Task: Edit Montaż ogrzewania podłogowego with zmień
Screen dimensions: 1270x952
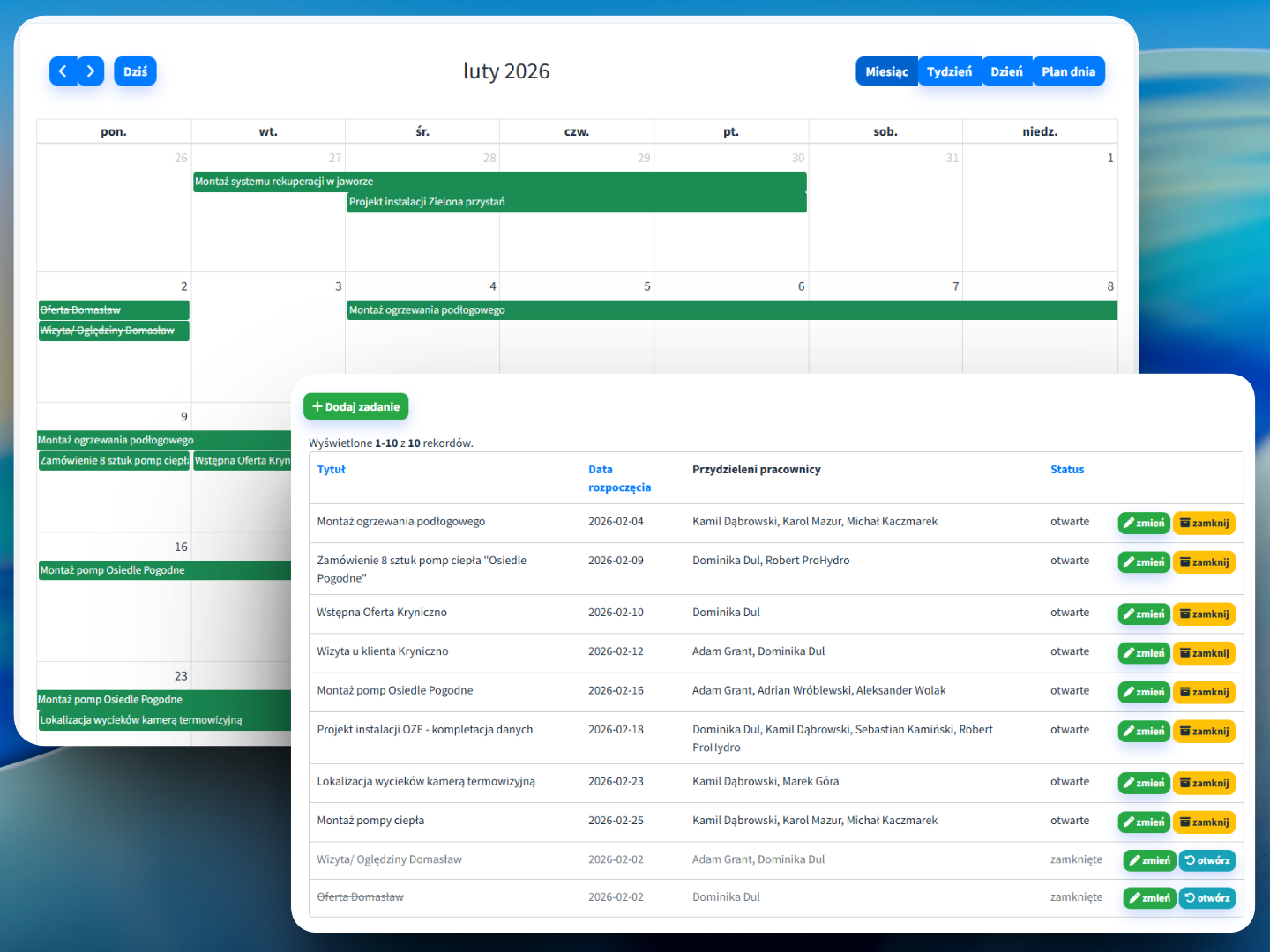Action: [x=1144, y=523]
